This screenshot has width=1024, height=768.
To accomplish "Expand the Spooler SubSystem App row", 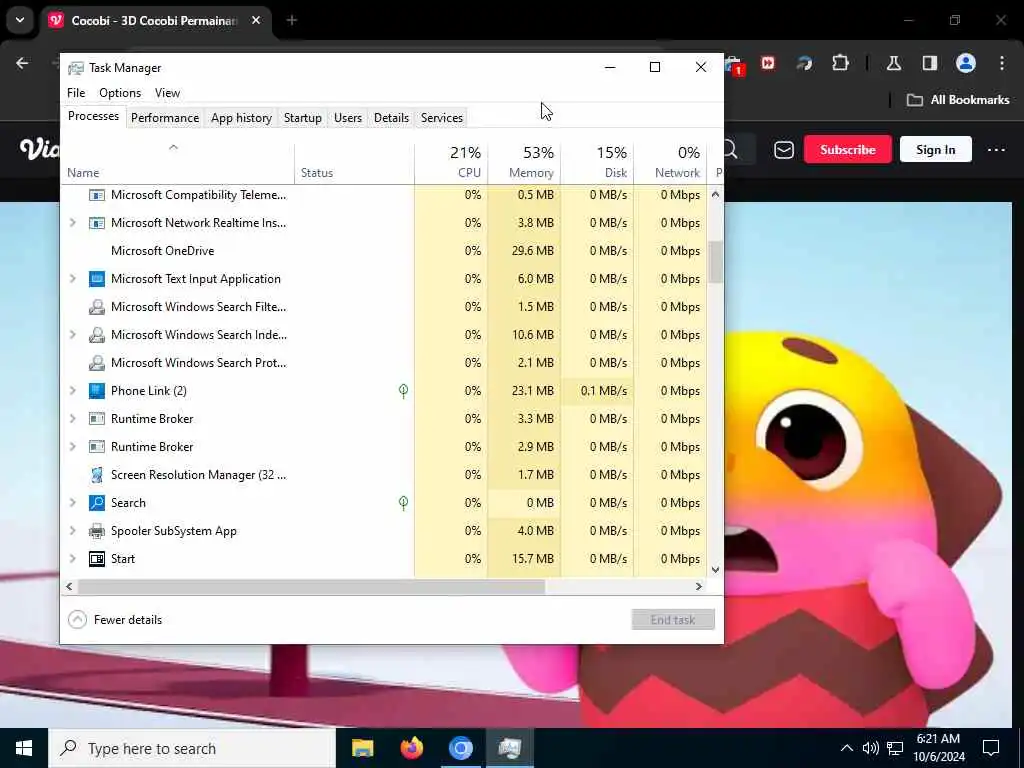I will point(72,531).
